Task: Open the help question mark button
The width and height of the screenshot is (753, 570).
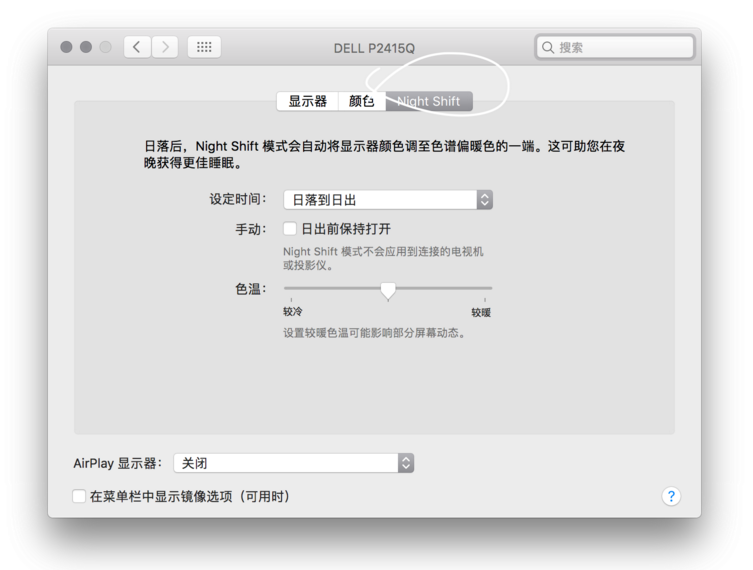Action: click(x=671, y=496)
